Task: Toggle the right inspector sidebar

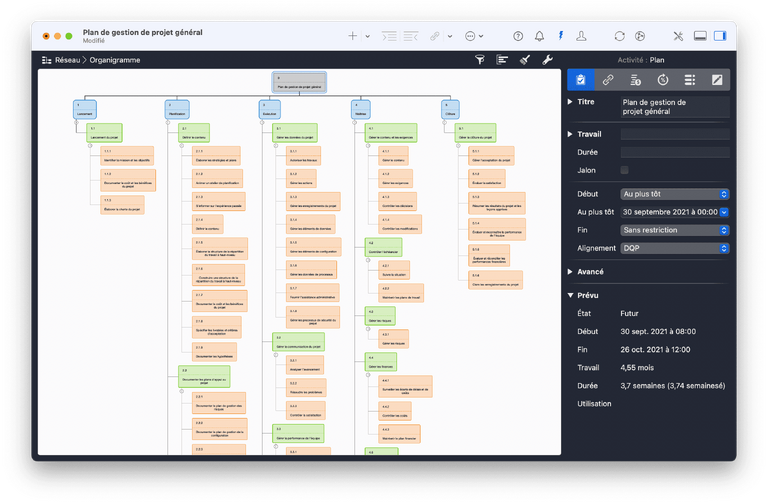Action: click(x=722, y=36)
